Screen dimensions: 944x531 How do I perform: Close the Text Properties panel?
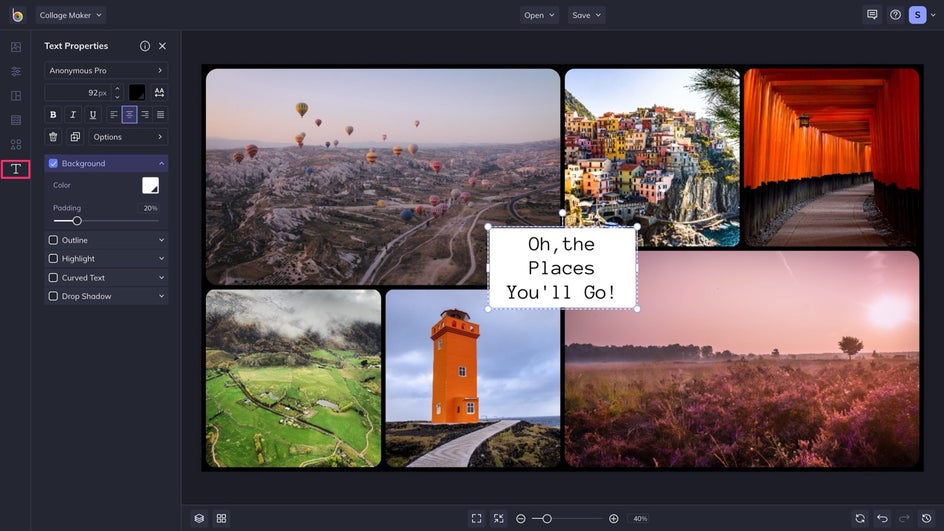(x=162, y=46)
